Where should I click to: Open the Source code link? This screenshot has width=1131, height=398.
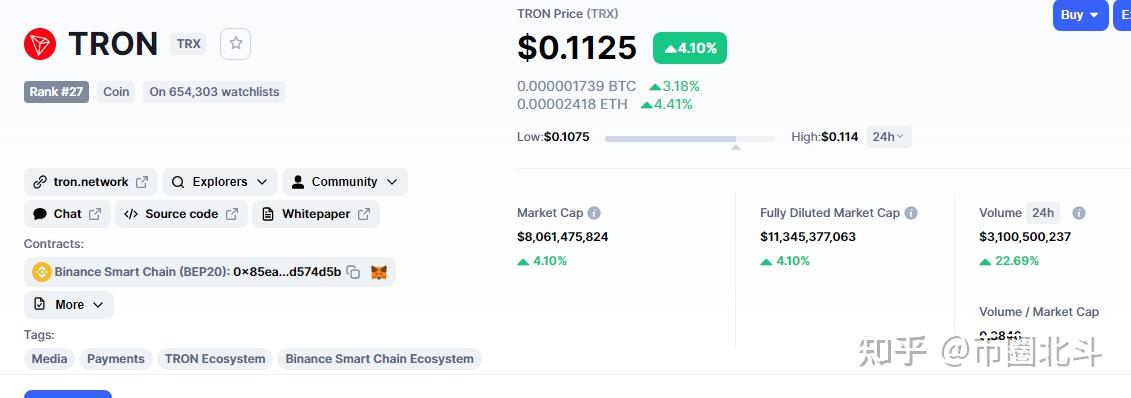tap(181, 214)
